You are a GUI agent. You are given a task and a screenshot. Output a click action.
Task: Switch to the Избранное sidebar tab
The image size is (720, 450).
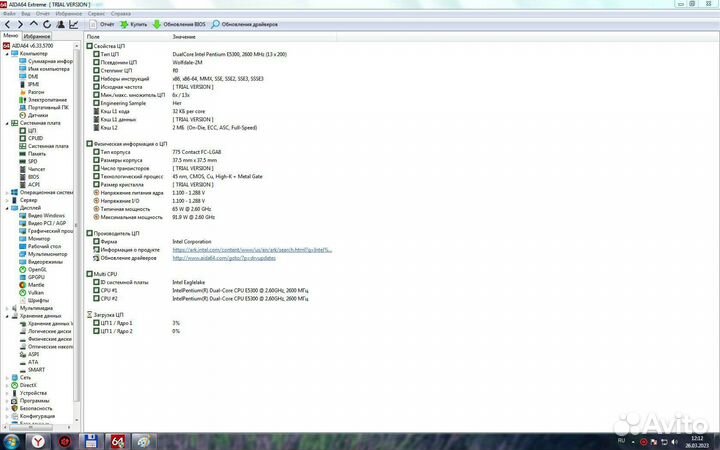pyautogui.click(x=37, y=36)
